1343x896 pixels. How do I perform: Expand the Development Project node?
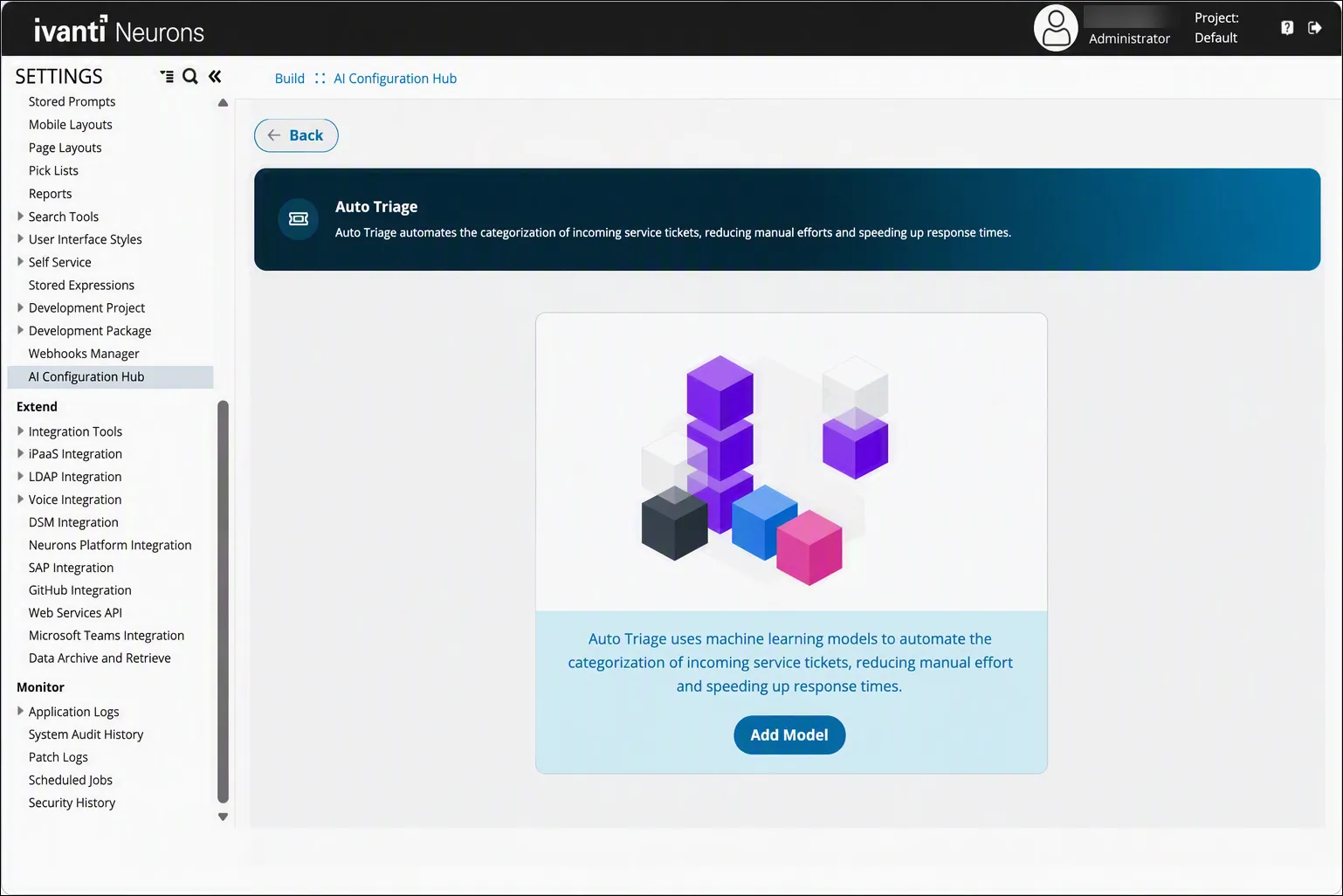tap(20, 307)
